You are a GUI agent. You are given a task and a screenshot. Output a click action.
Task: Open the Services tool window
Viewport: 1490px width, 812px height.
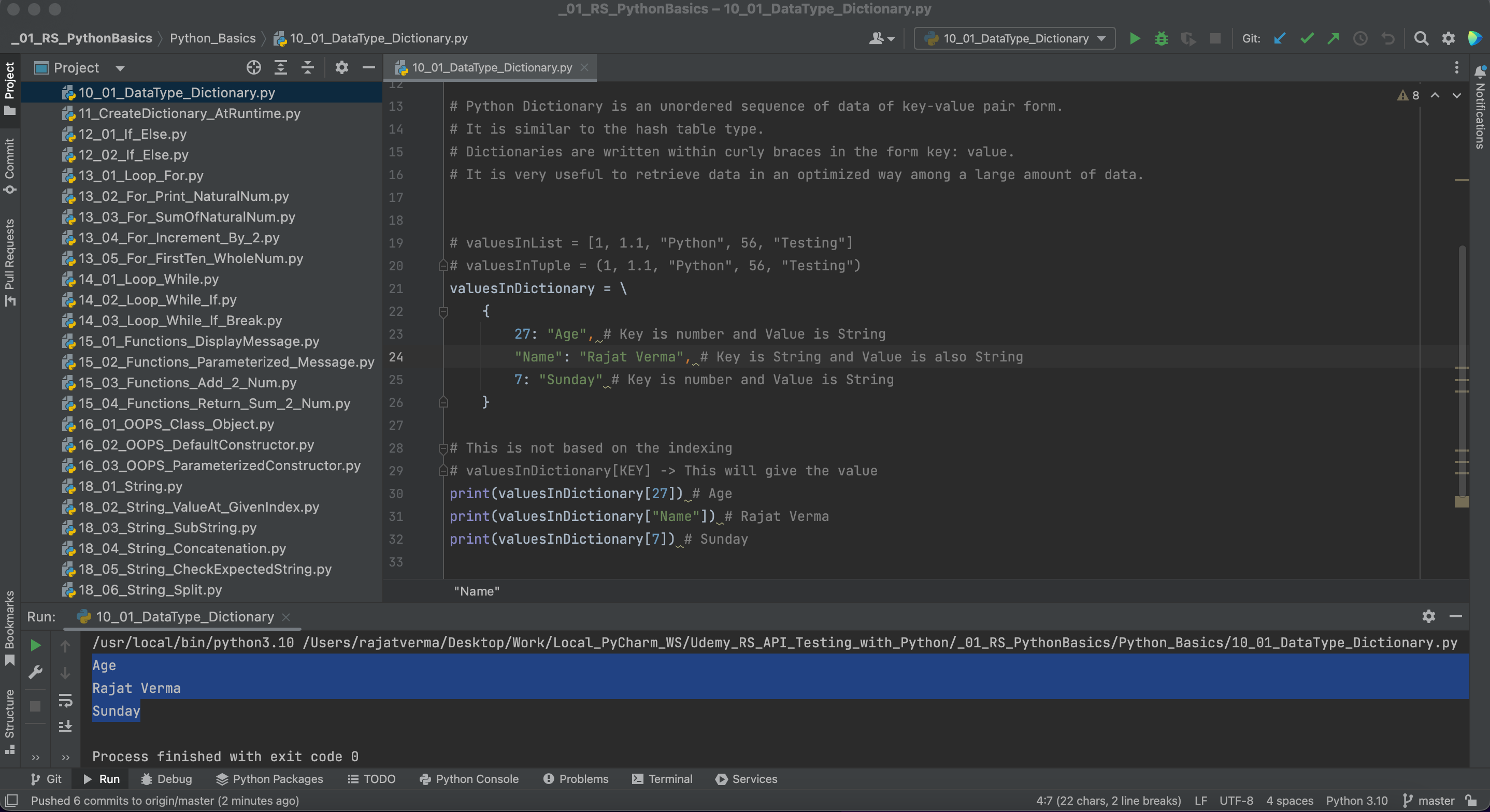click(x=747, y=779)
